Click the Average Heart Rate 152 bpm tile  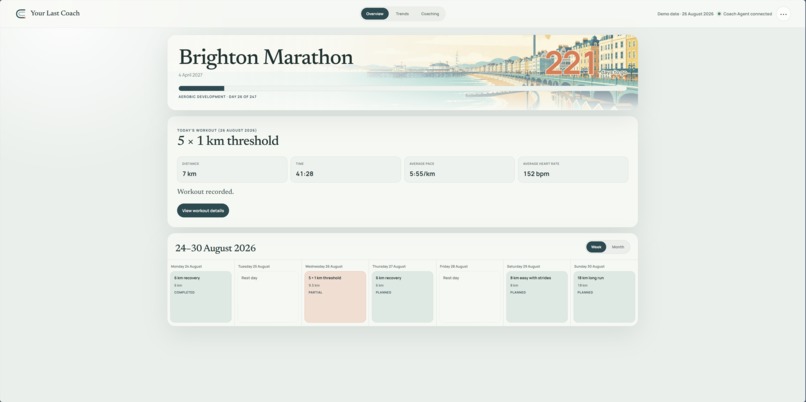click(573, 169)
